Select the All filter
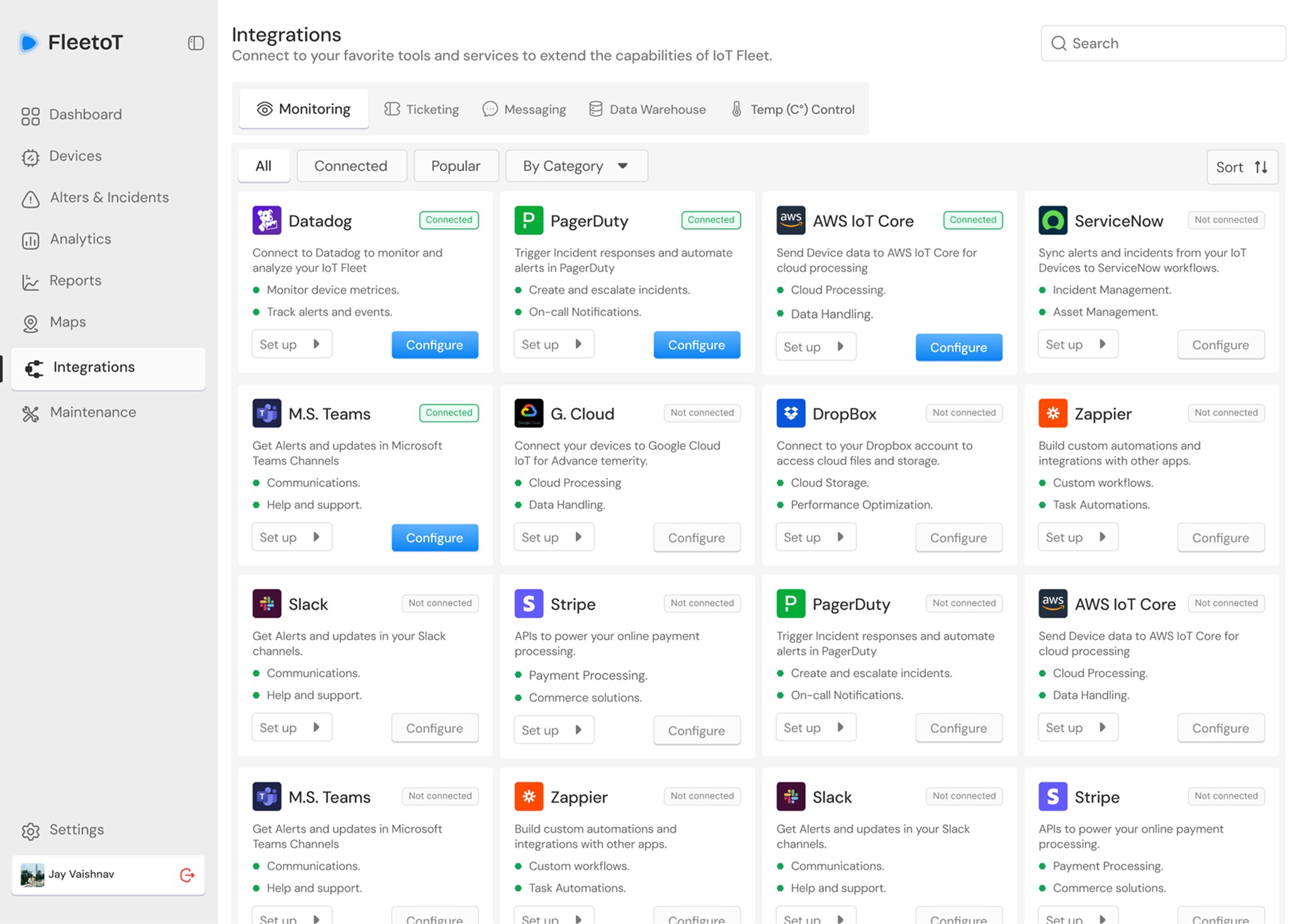Viewport: 1299px width, 924px height. tap(264, 166)
